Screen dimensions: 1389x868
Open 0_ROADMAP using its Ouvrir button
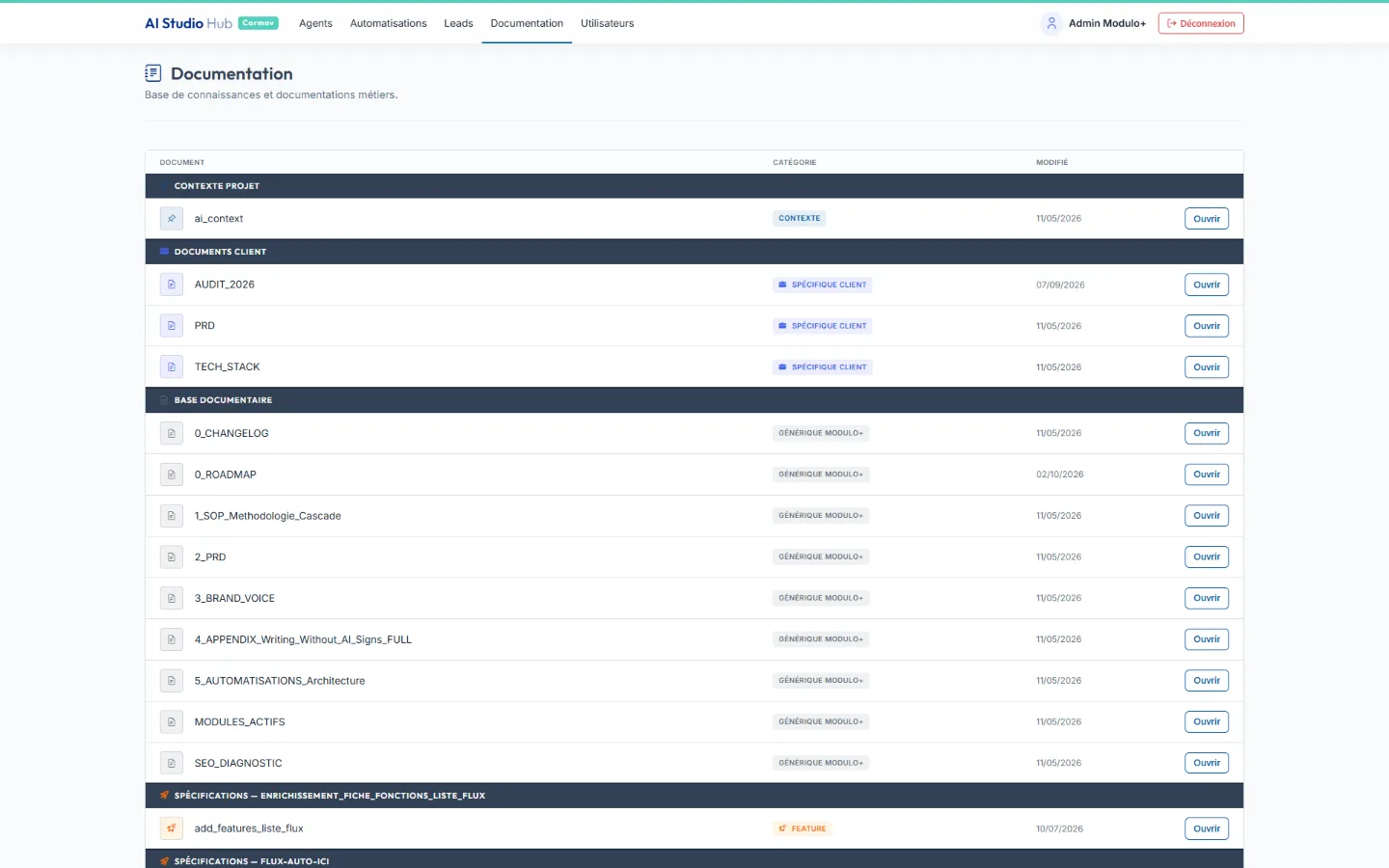click(x=1207, y=475)
